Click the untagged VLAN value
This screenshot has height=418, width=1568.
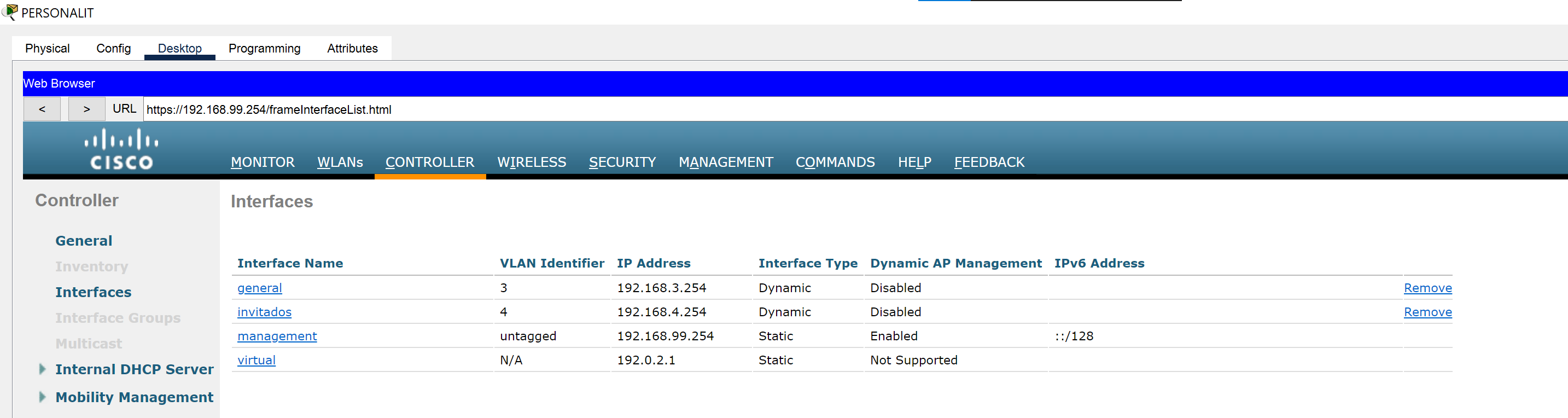(528, 336)
